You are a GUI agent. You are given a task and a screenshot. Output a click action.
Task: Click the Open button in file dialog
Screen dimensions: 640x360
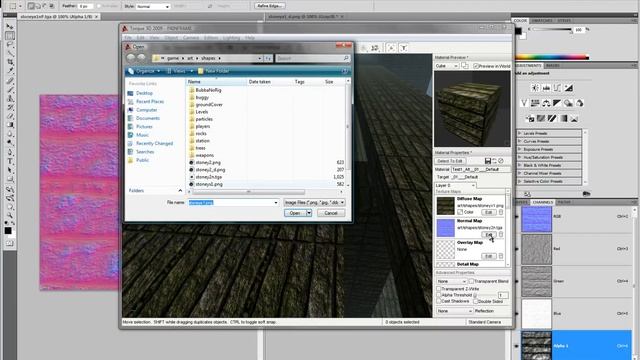click(295, 213)
